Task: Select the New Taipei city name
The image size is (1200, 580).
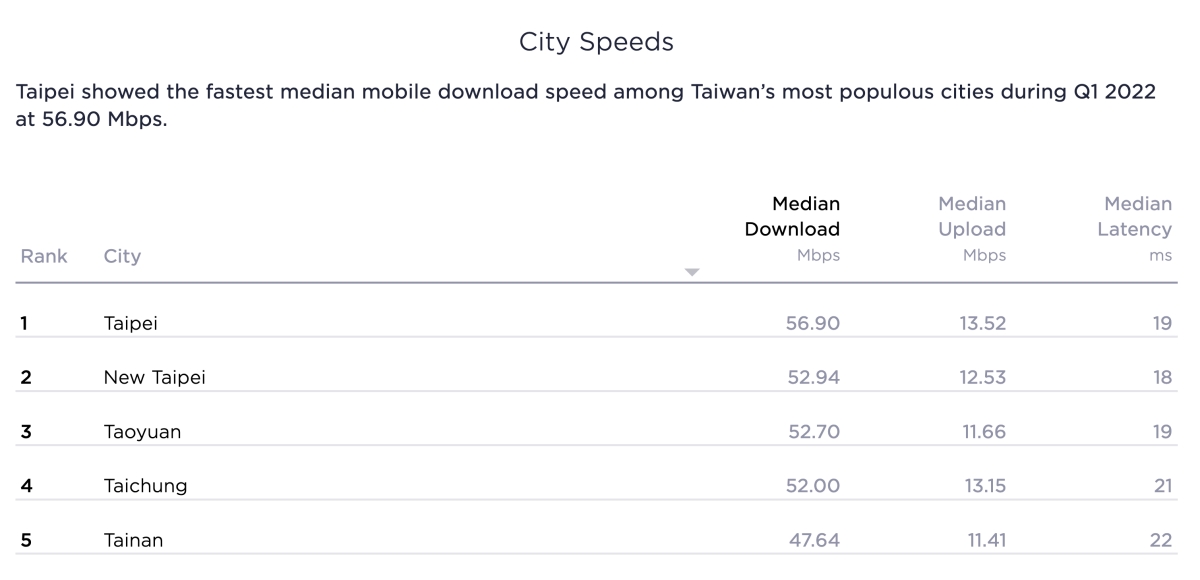Action: pyautogui.click(x=155, y=377)
